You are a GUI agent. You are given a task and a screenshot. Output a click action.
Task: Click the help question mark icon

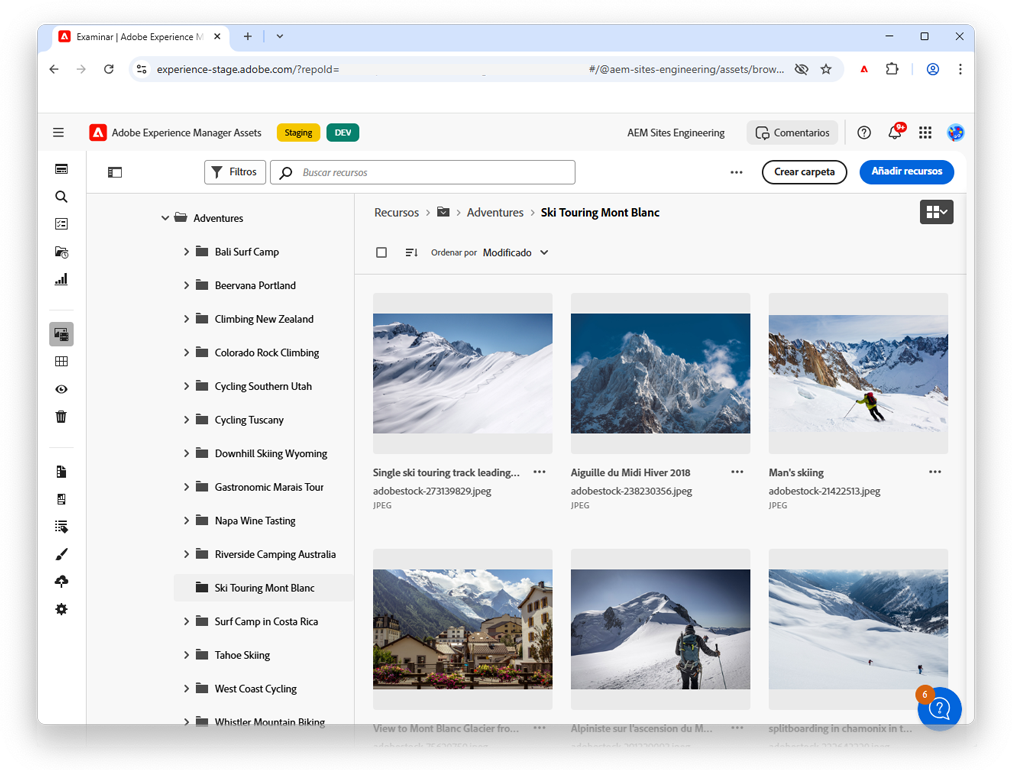click(x=864, y=133)
